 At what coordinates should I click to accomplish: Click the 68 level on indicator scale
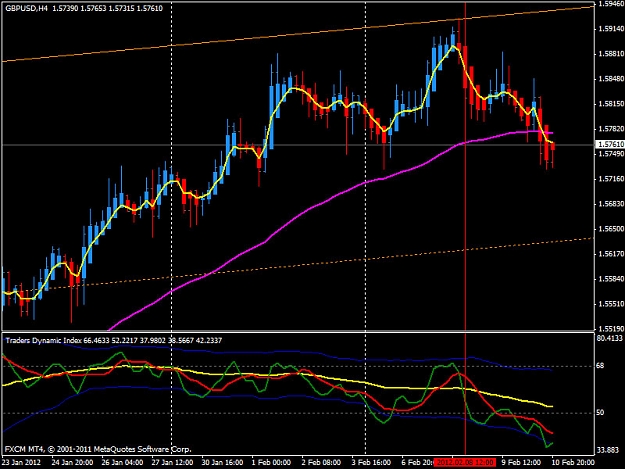[x=601, y=366]
